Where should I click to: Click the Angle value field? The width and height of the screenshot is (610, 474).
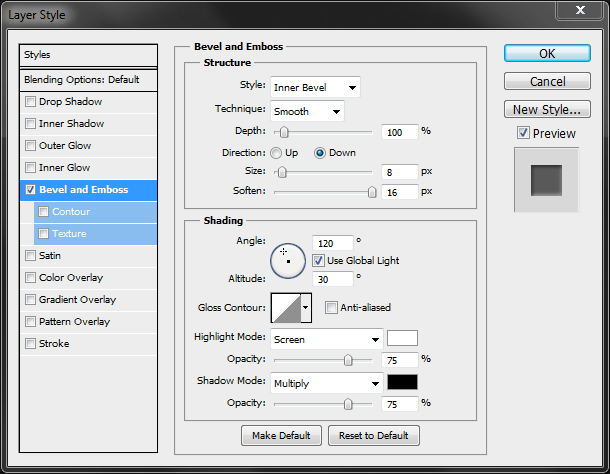tap(333, 243)
